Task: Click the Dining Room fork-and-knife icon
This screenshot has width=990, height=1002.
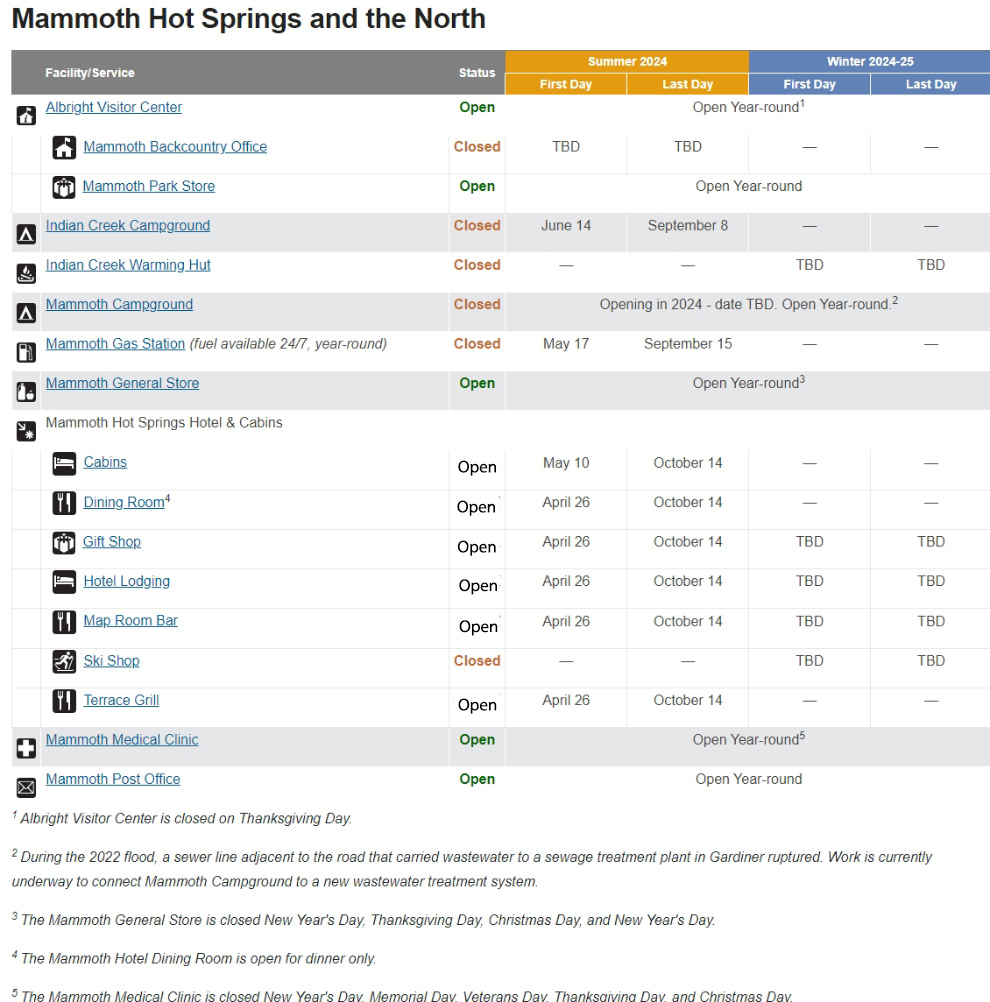Action: click(x=64, y=503)
